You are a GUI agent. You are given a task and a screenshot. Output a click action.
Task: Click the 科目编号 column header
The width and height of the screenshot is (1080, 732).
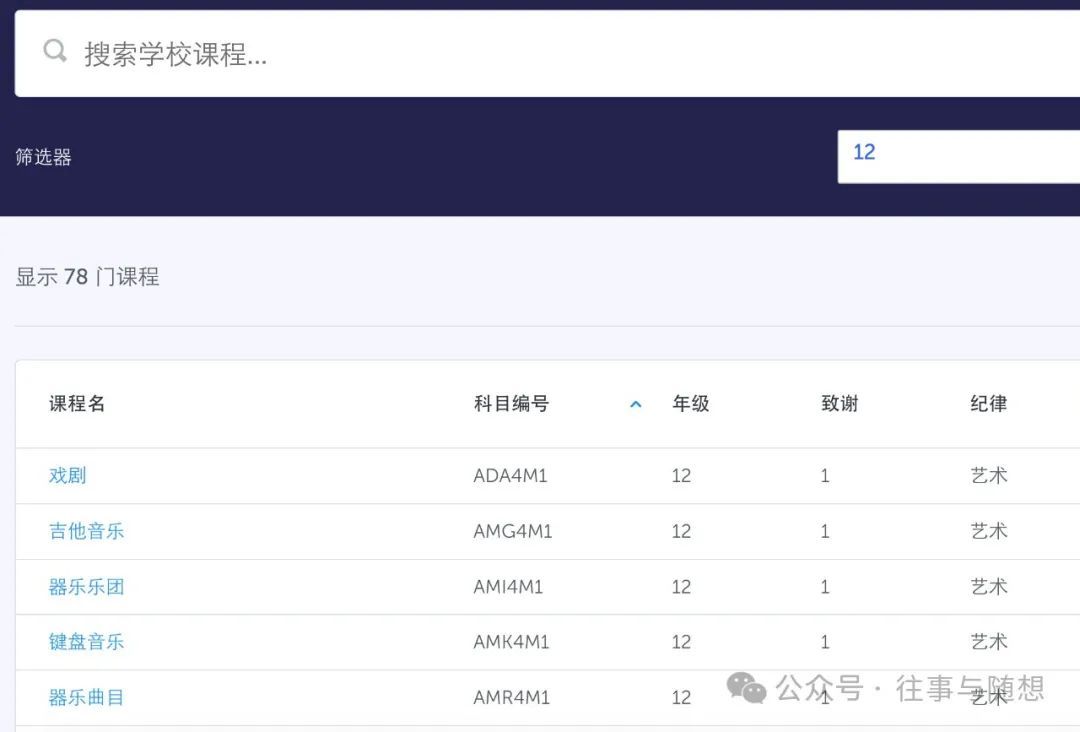[x=511, y=404]
